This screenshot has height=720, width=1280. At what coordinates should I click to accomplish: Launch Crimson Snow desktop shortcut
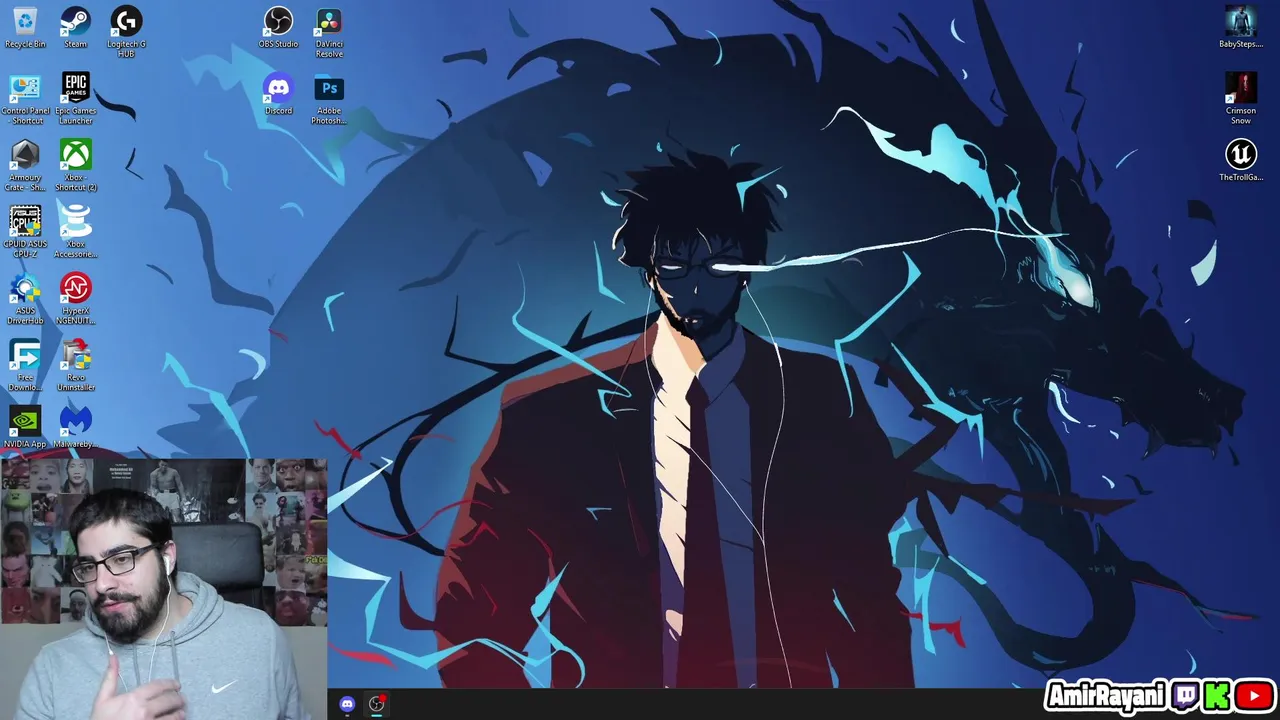[x=1241, y=99]
